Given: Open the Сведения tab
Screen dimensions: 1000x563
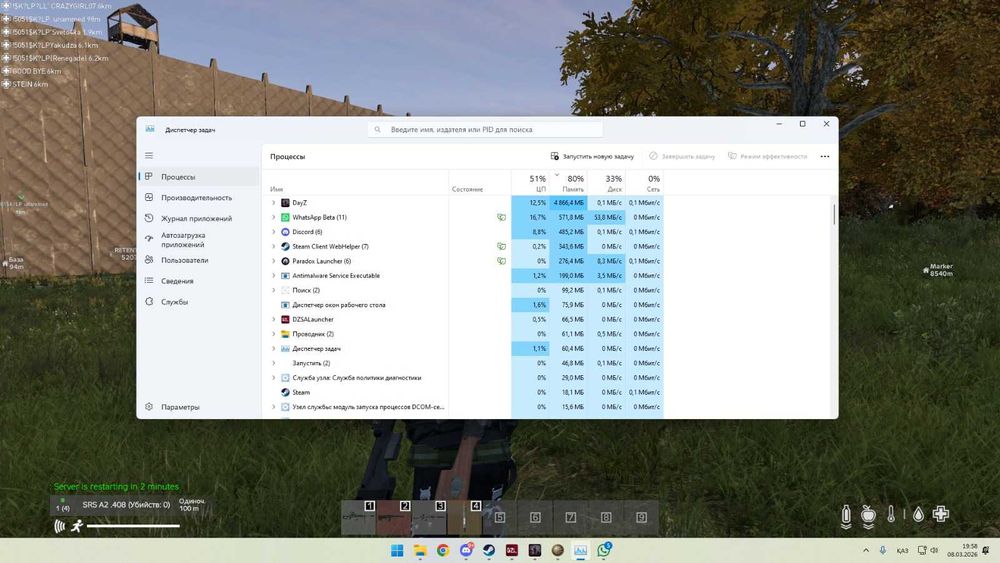Looking at the screenshot, I should pyautogui.click(x=199, y=281).
